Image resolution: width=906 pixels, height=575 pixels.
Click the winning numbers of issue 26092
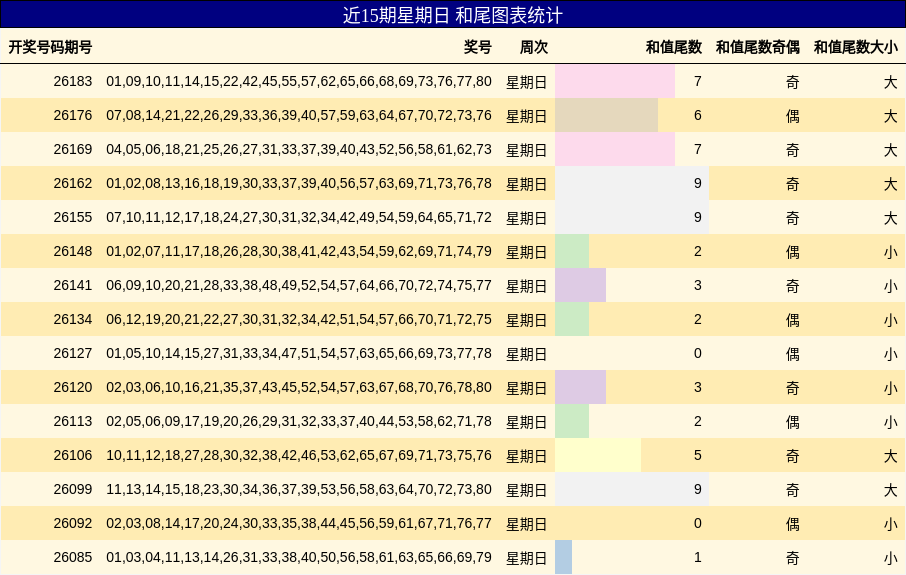[x=299, y=524]
